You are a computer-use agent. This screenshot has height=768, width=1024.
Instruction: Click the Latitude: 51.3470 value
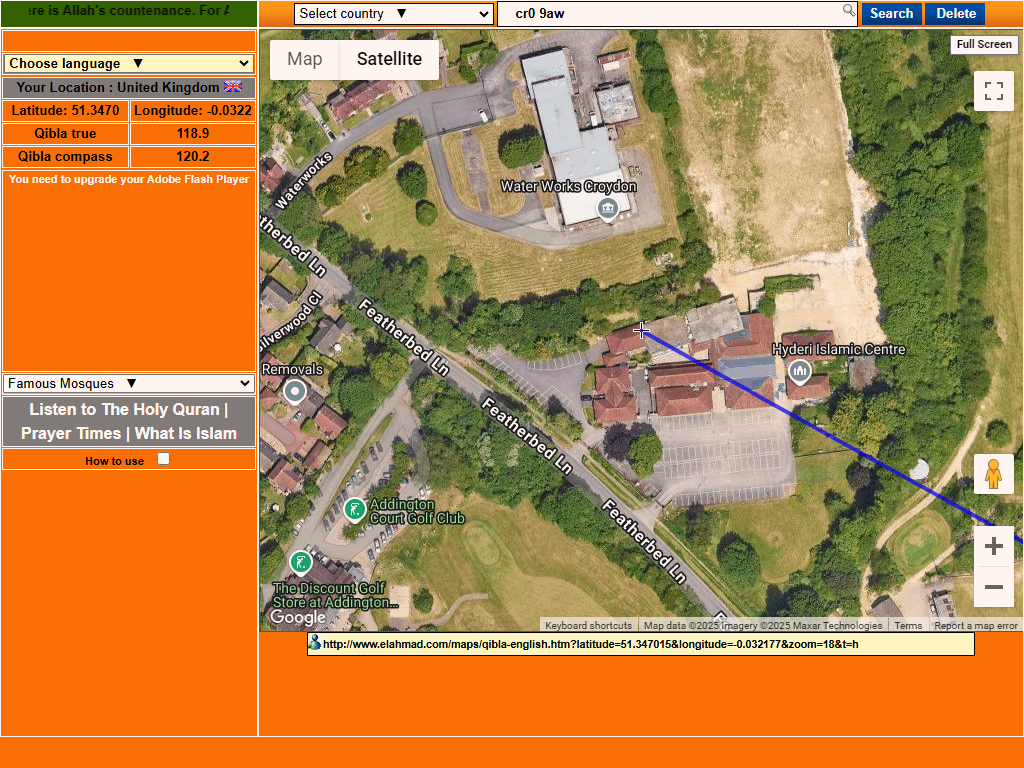(x=65, y=110)
